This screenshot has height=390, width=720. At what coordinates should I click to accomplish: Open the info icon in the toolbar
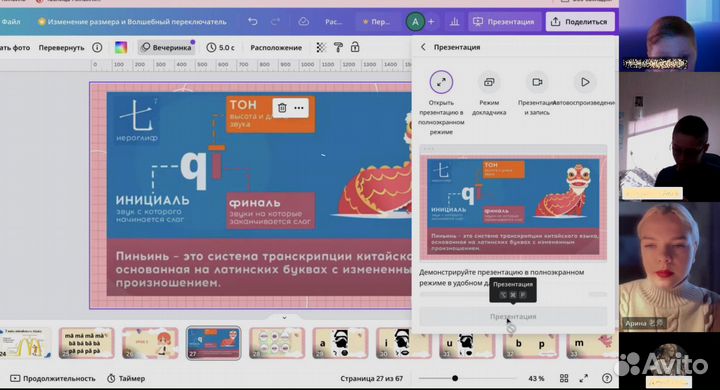(x=97, y=47)
